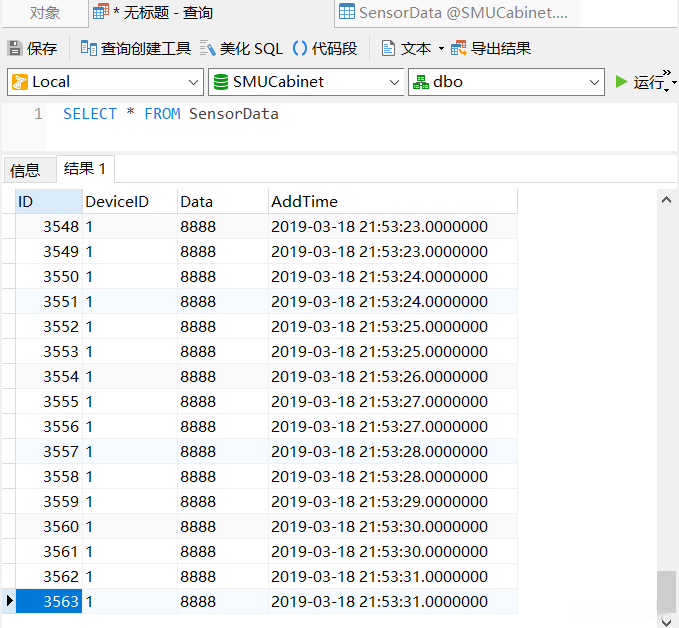Click the DeviceID cell in row 3560
This screenshot has height=628, width=679.
click(x=130, y=527)
